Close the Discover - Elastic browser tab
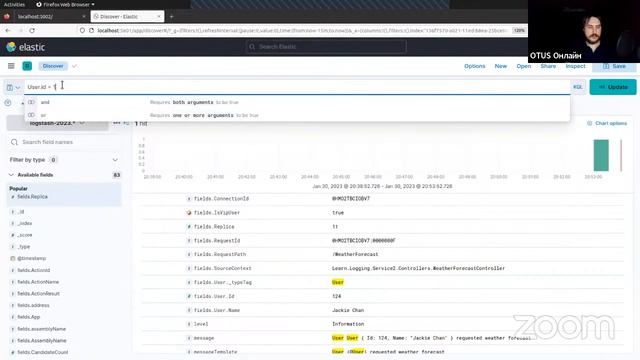640x360 pixels. point(159,17)
